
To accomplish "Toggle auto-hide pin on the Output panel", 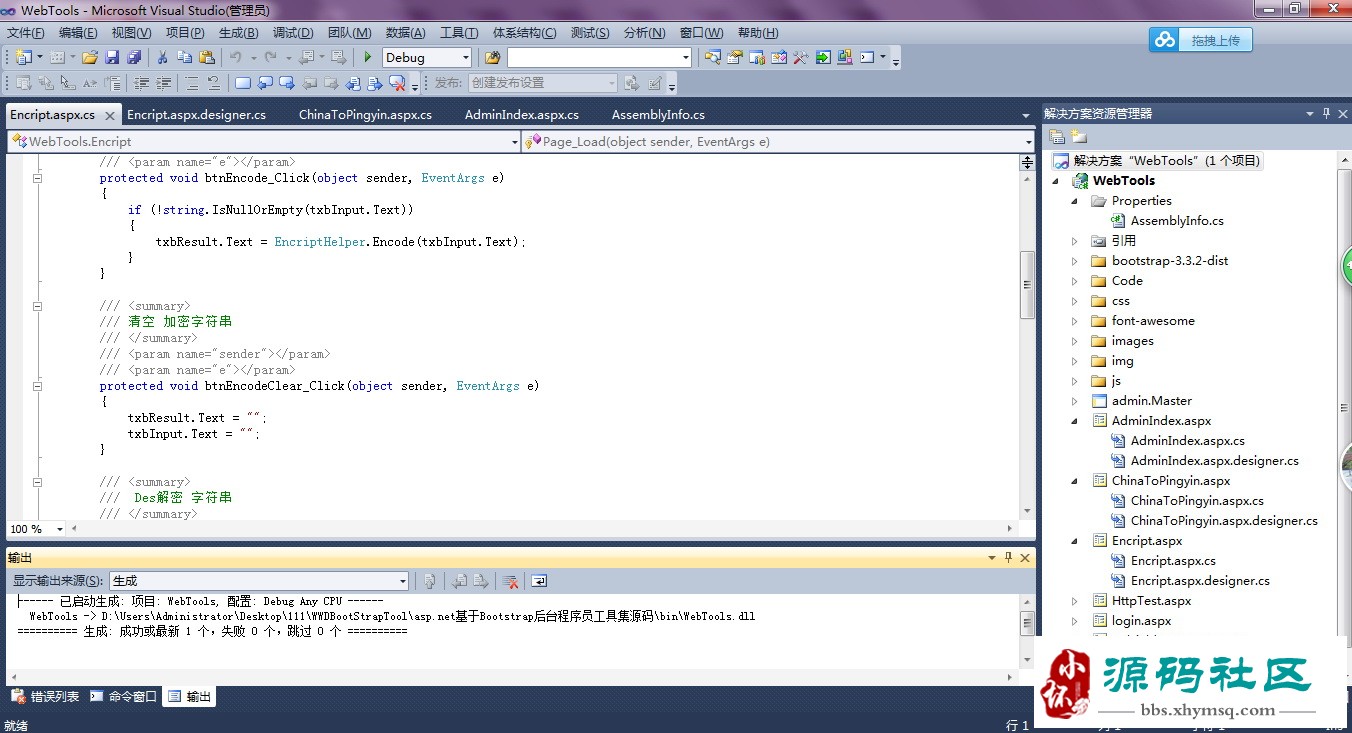I will (x=1008, y=557).
